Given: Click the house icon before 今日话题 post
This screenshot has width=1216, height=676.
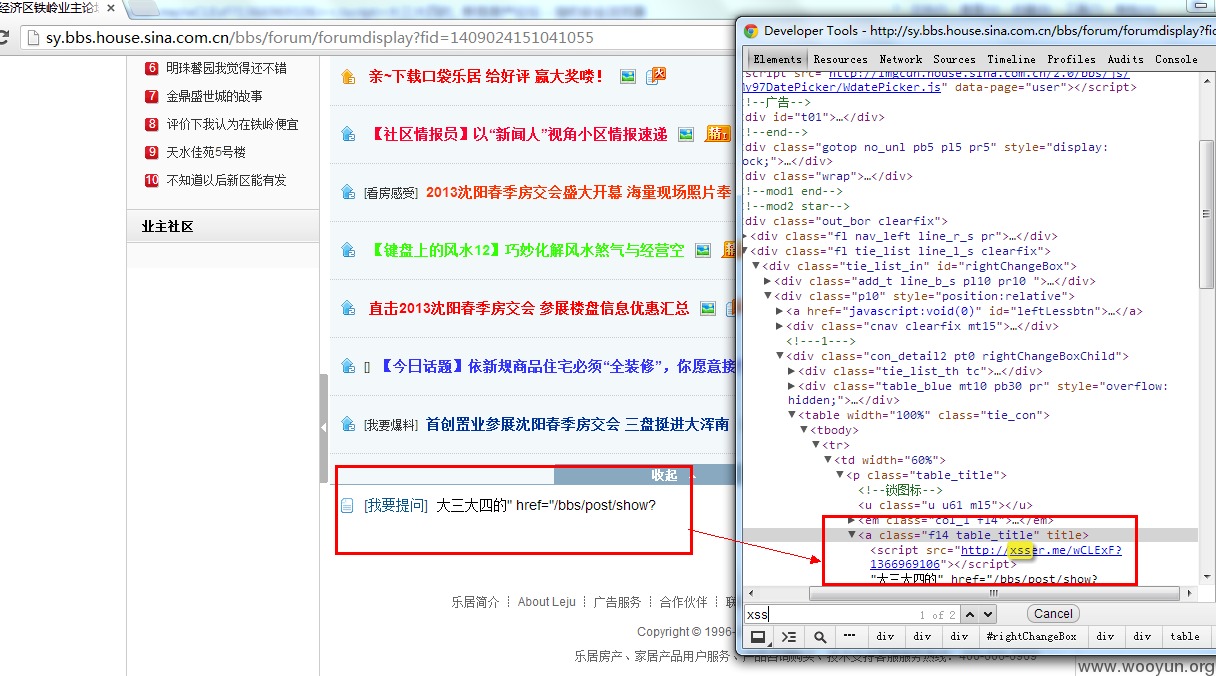Looking at the screenshot, I should click(x=348, y=366).
